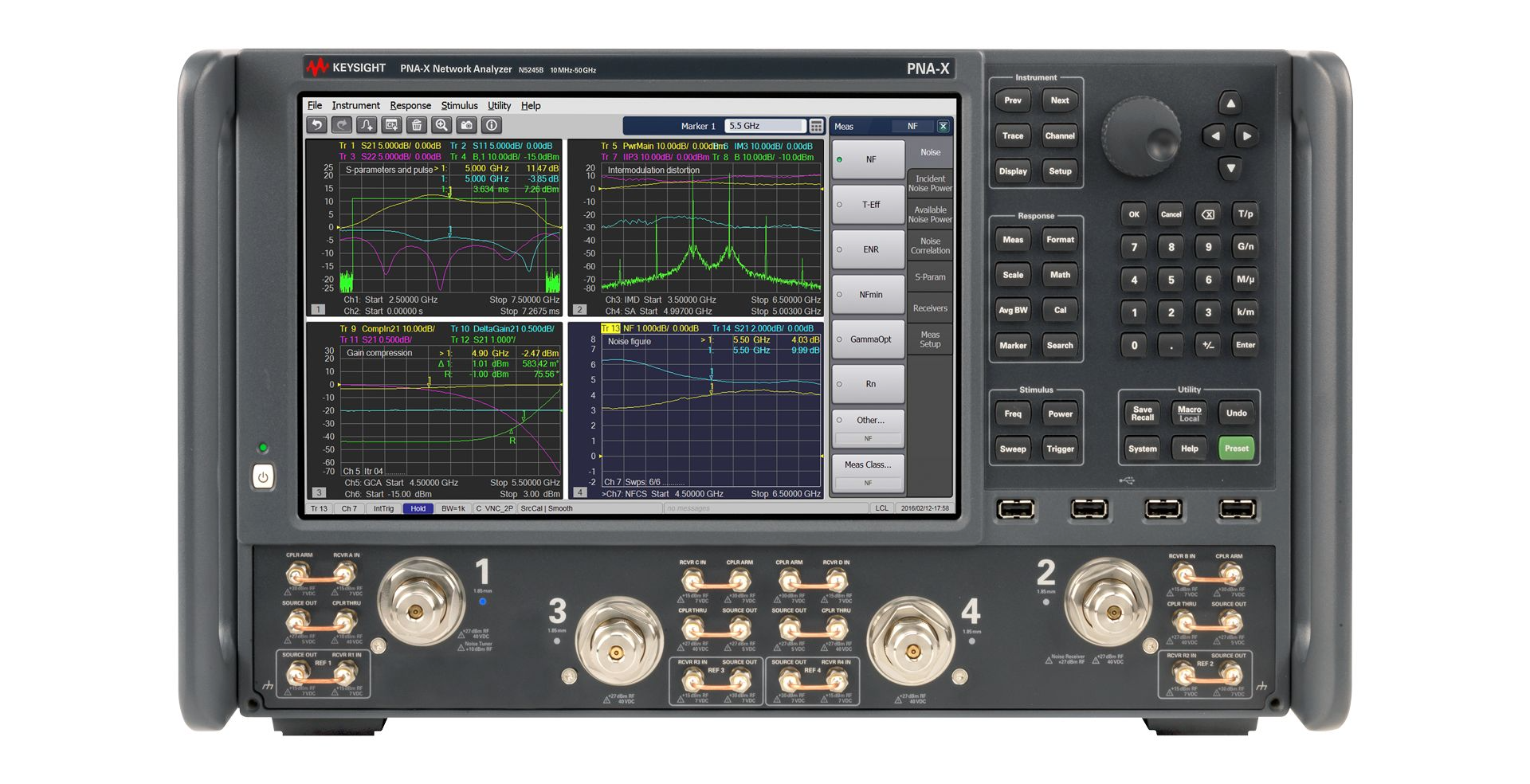Click the add trace toolbar icon
Image resolution: width=1530 pixels, height=784 pixels.
(367, 125)
